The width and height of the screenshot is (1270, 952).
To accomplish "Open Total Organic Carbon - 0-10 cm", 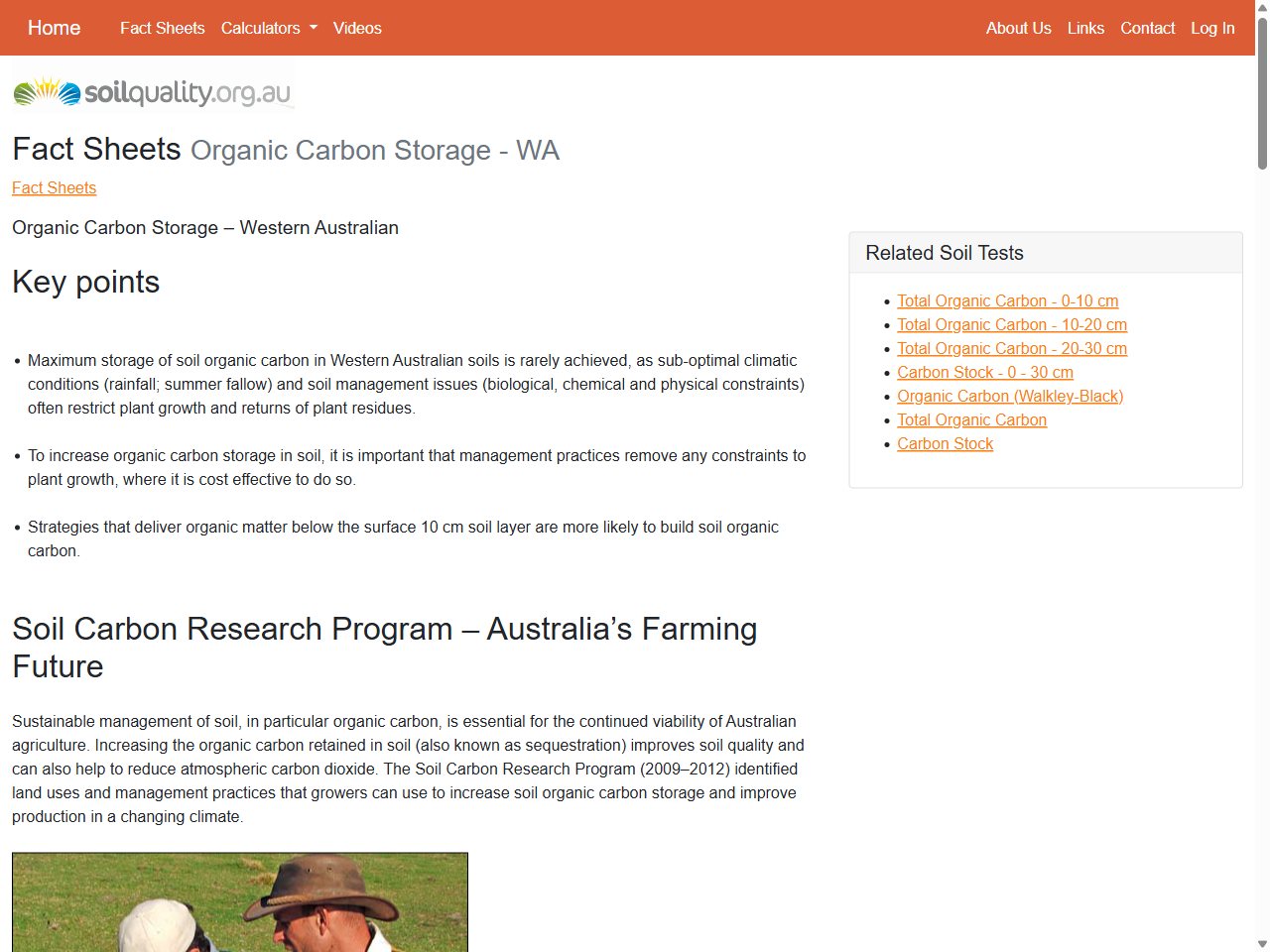I will (1007, 300).
